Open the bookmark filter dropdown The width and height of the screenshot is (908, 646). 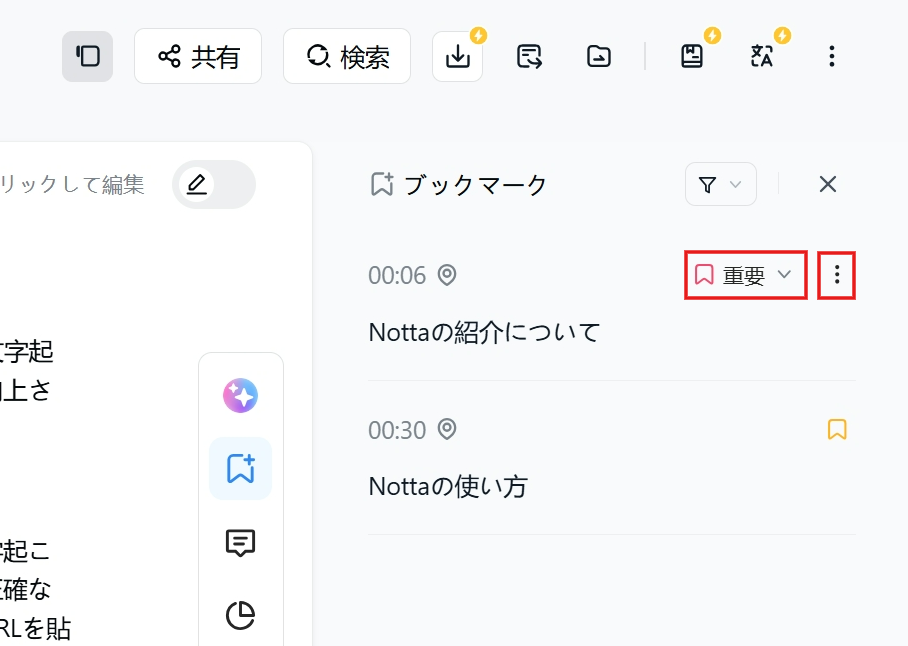point(720,185)
